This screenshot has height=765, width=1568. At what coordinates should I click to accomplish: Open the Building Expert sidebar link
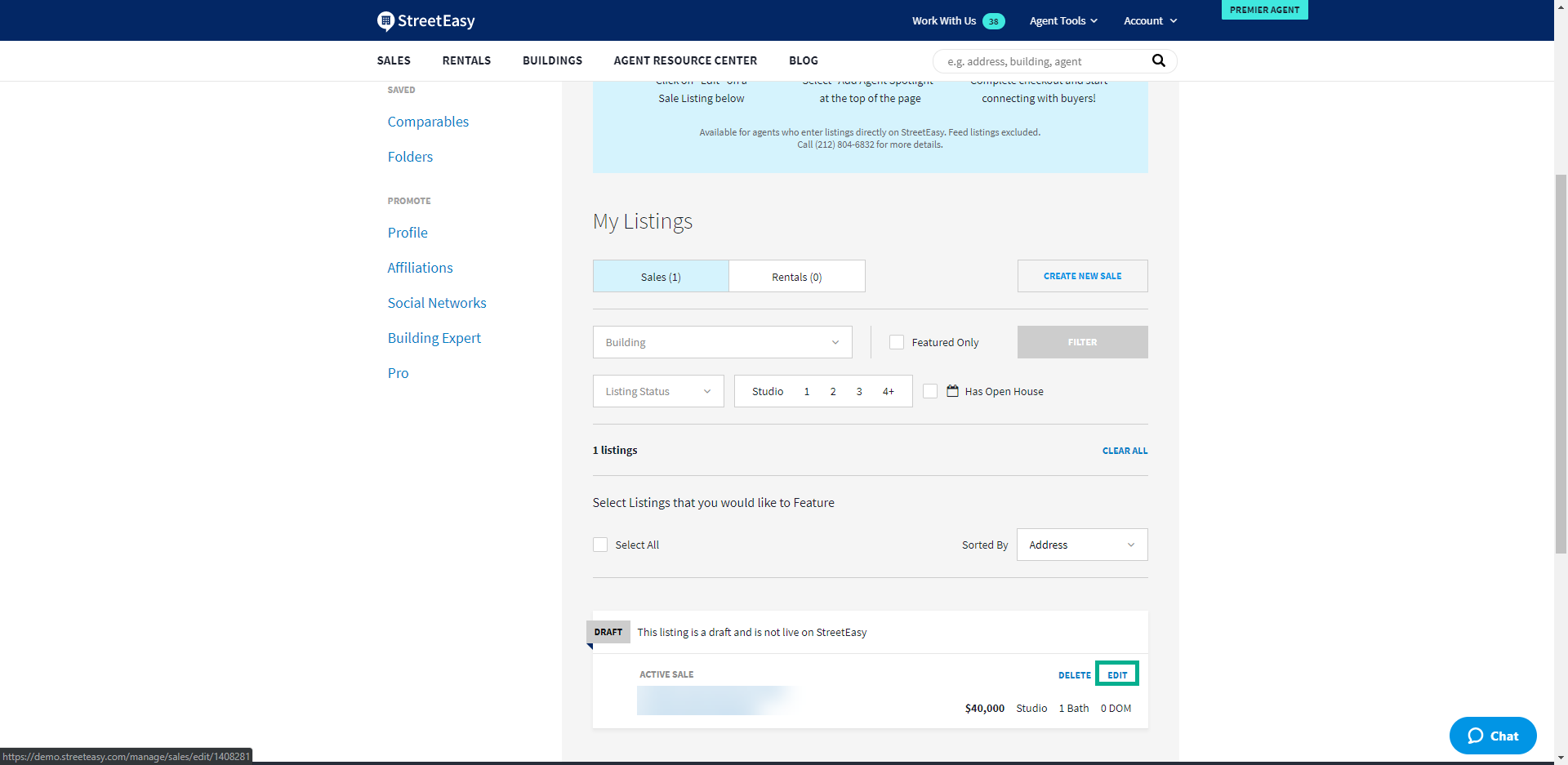(434, 338)
